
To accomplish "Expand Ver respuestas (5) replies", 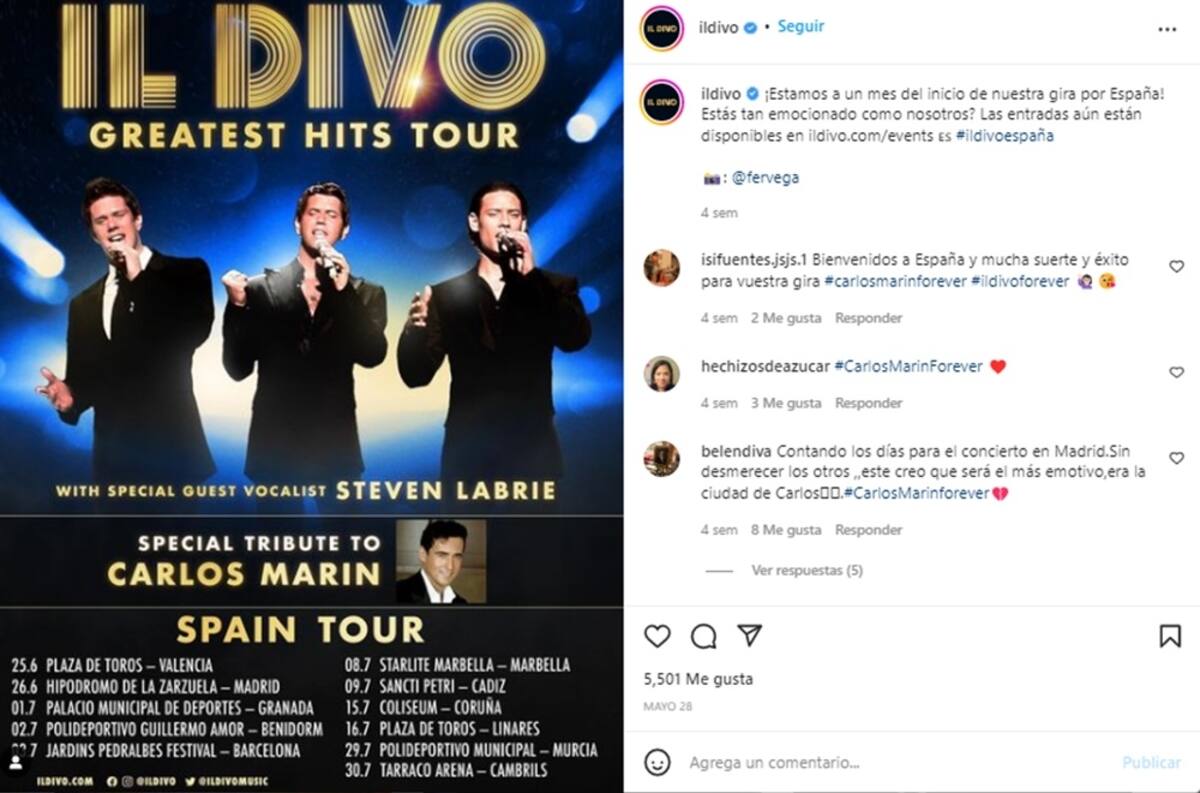I will pyautogui.click(x=807, y=570).
